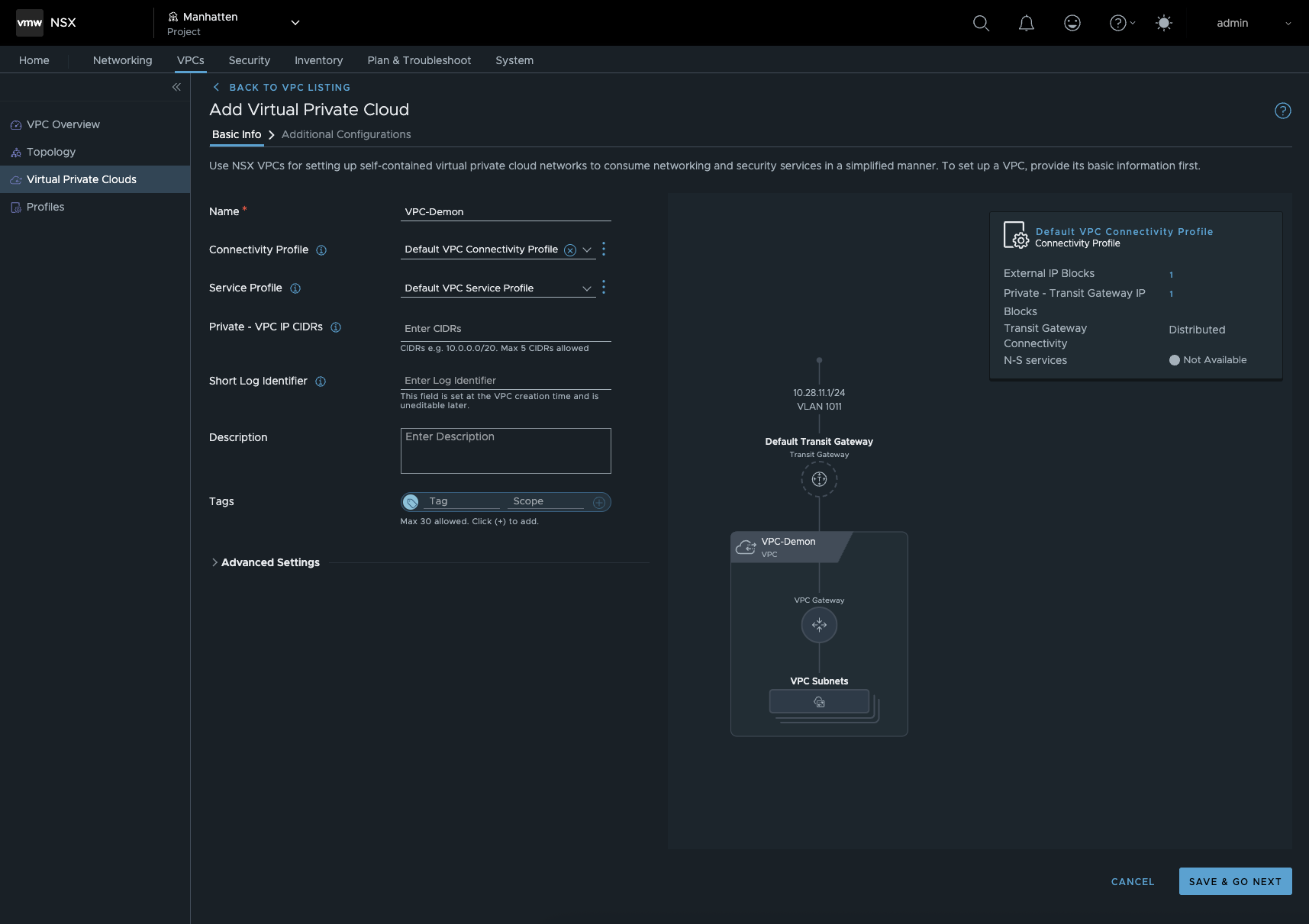Open page help icon at top right
Screen dimensions: 1309x924
pyautogui.click(x=1283, y=111)
